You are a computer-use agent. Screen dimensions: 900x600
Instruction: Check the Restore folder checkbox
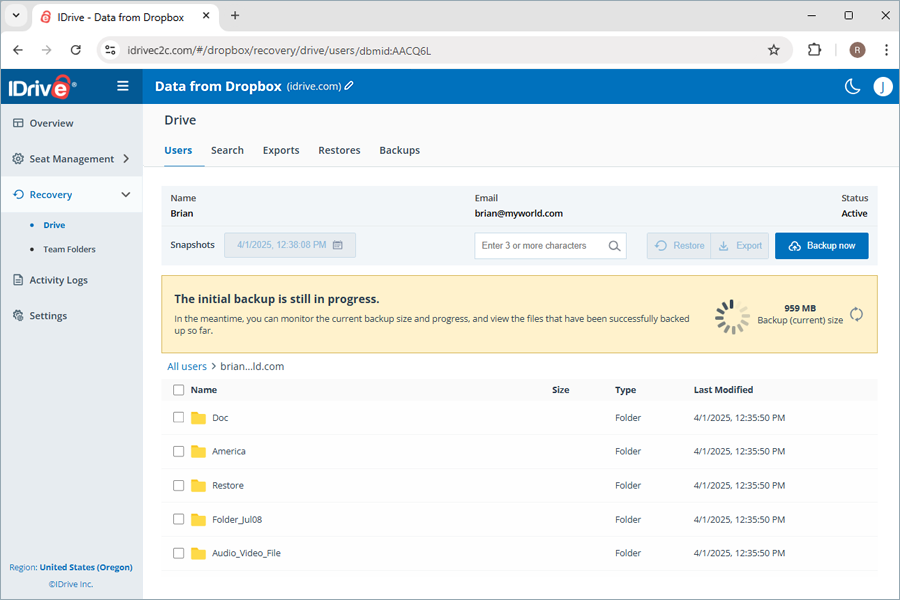coord(179,485)
